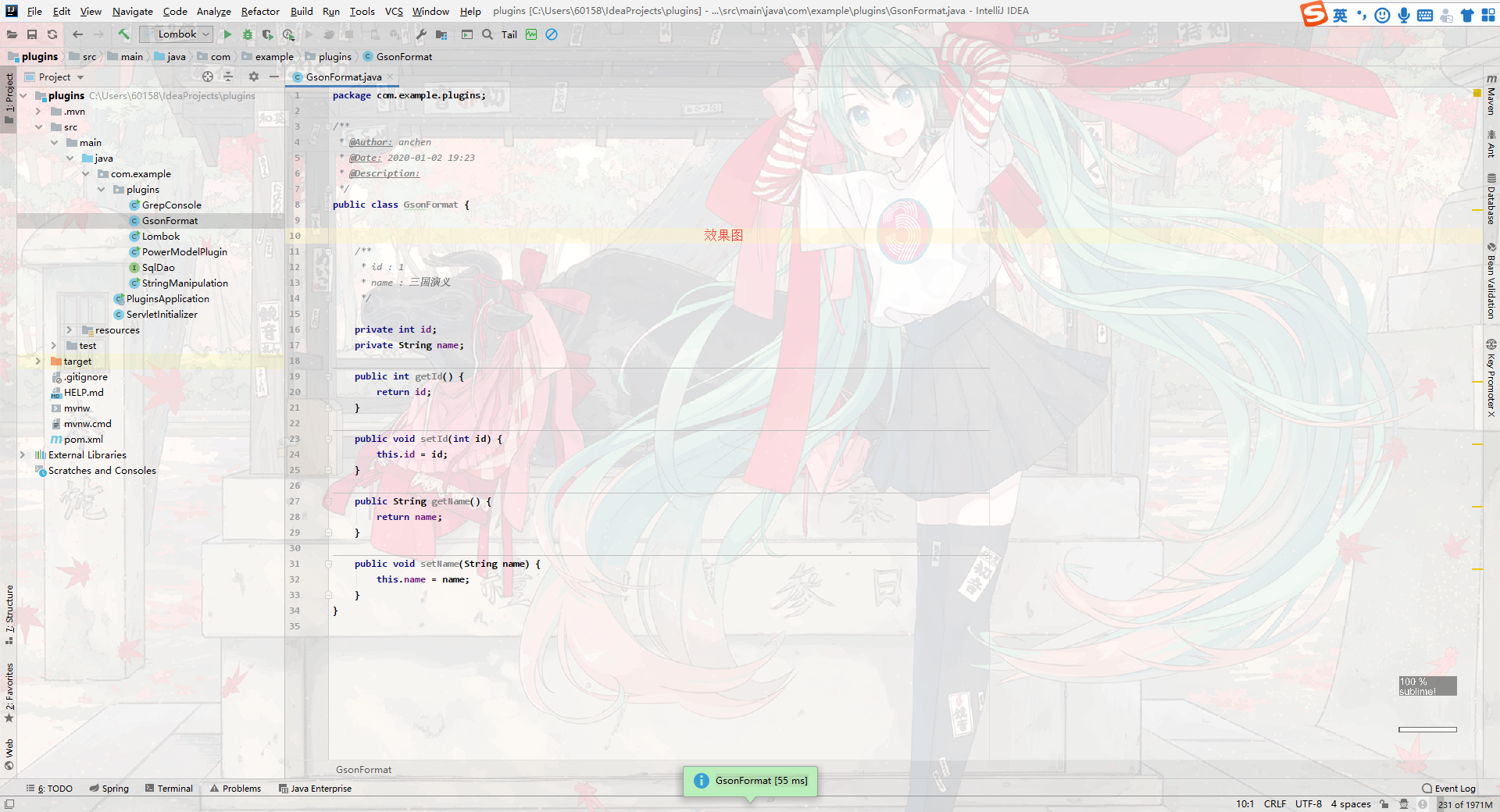1500x812 pixels.
Task: Open Search Everywhere magnifier icon
Action: pyautogui.click(x=487, y=34)
